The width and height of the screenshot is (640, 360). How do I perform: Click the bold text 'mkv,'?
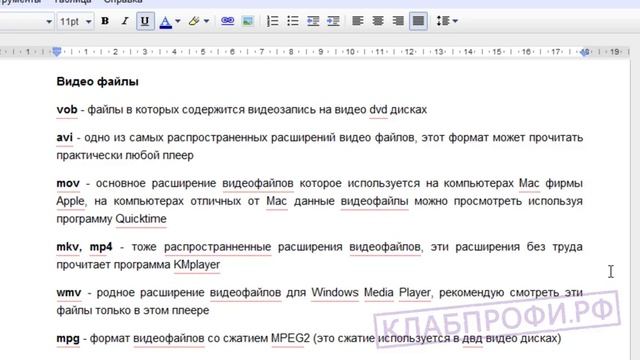coord(69,247)
